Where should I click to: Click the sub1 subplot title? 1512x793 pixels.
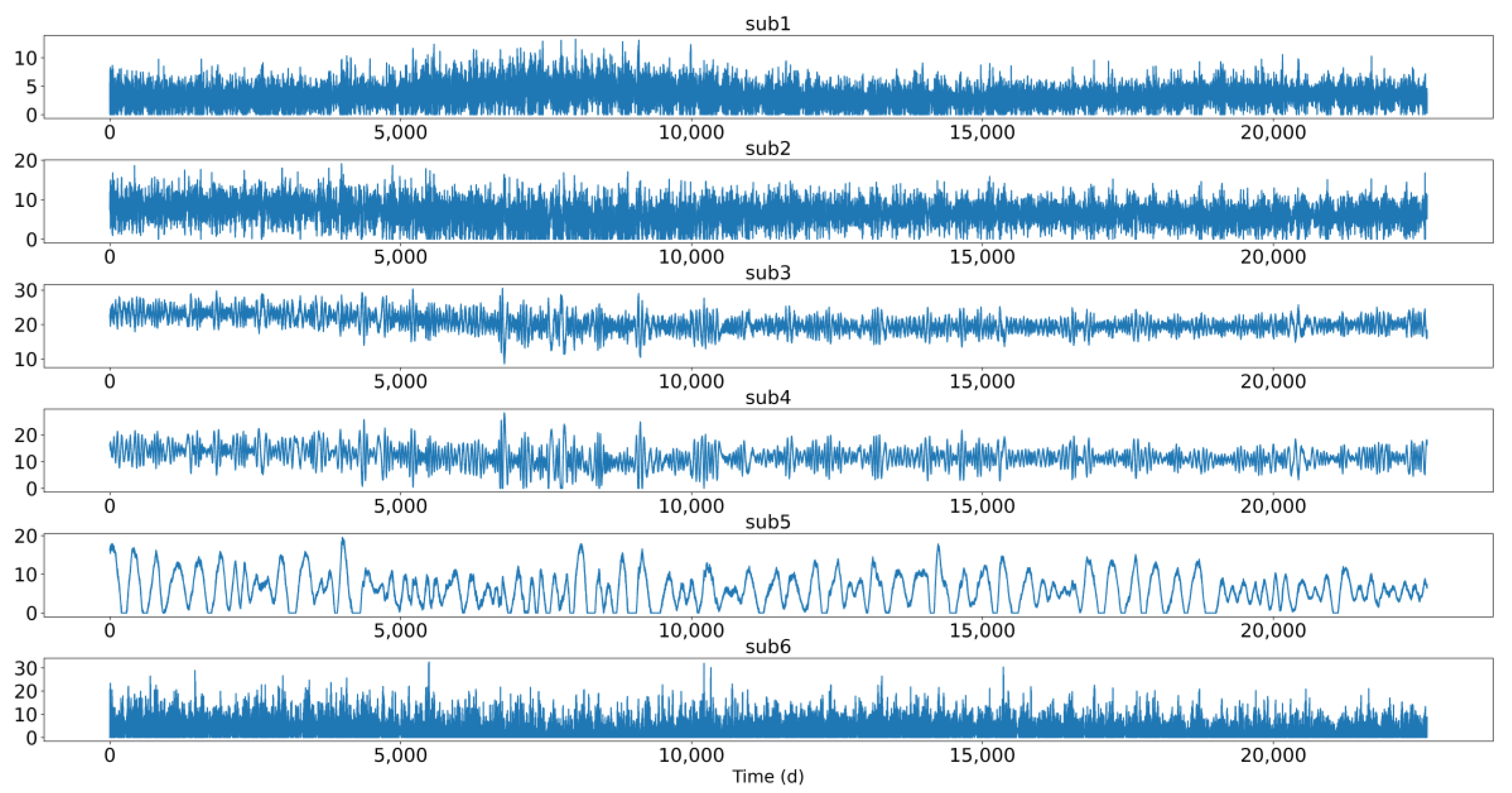[x=768, y=24]
